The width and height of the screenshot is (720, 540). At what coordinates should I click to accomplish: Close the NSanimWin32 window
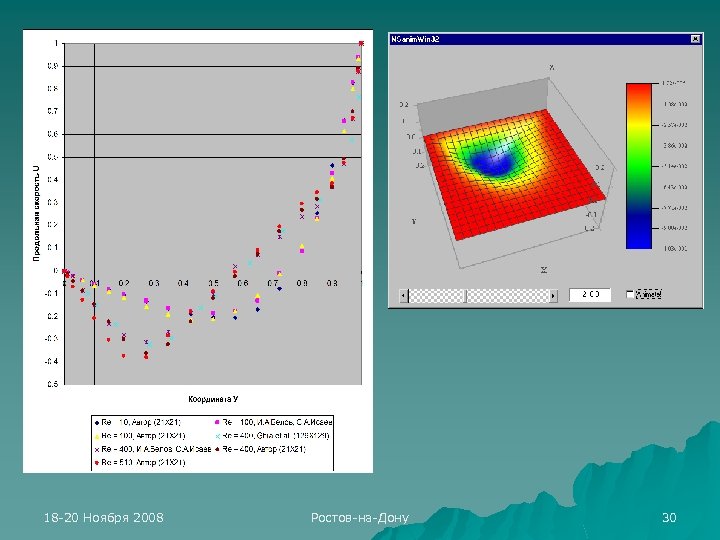click(695, 39)
